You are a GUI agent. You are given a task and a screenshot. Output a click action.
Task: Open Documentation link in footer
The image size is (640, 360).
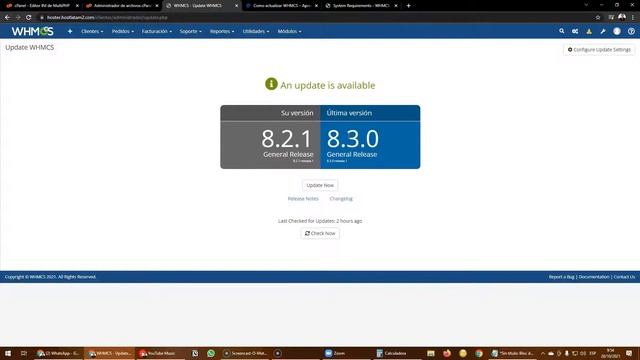tap(594, 277)
